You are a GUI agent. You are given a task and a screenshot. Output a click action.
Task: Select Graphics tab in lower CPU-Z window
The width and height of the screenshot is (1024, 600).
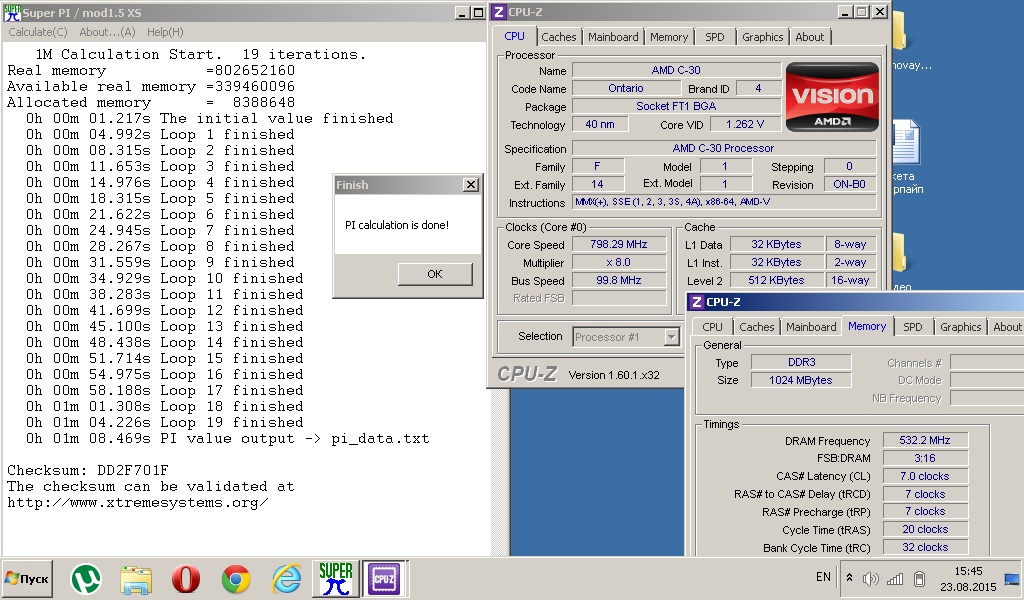tap(961, 326)
